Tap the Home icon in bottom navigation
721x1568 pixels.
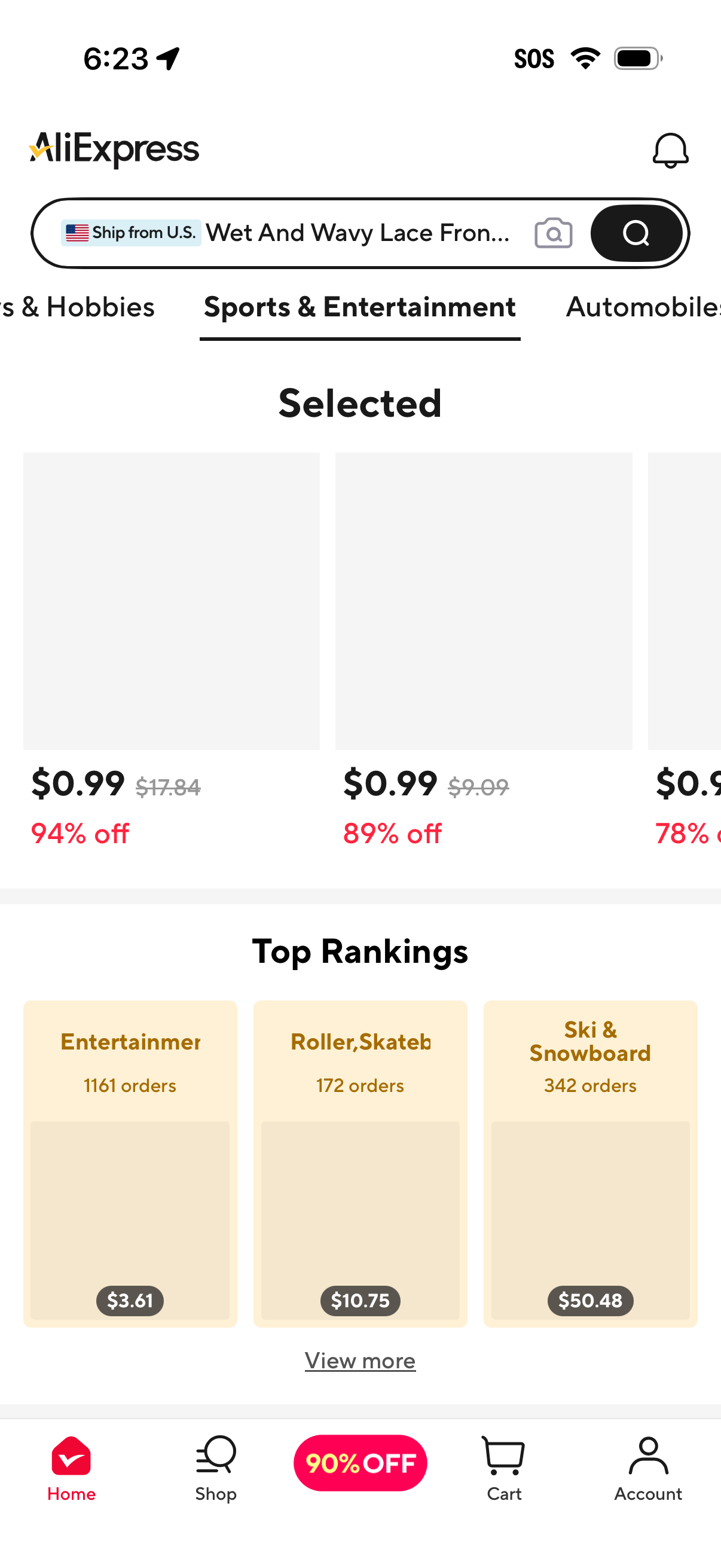click(x=71, y=1473)
